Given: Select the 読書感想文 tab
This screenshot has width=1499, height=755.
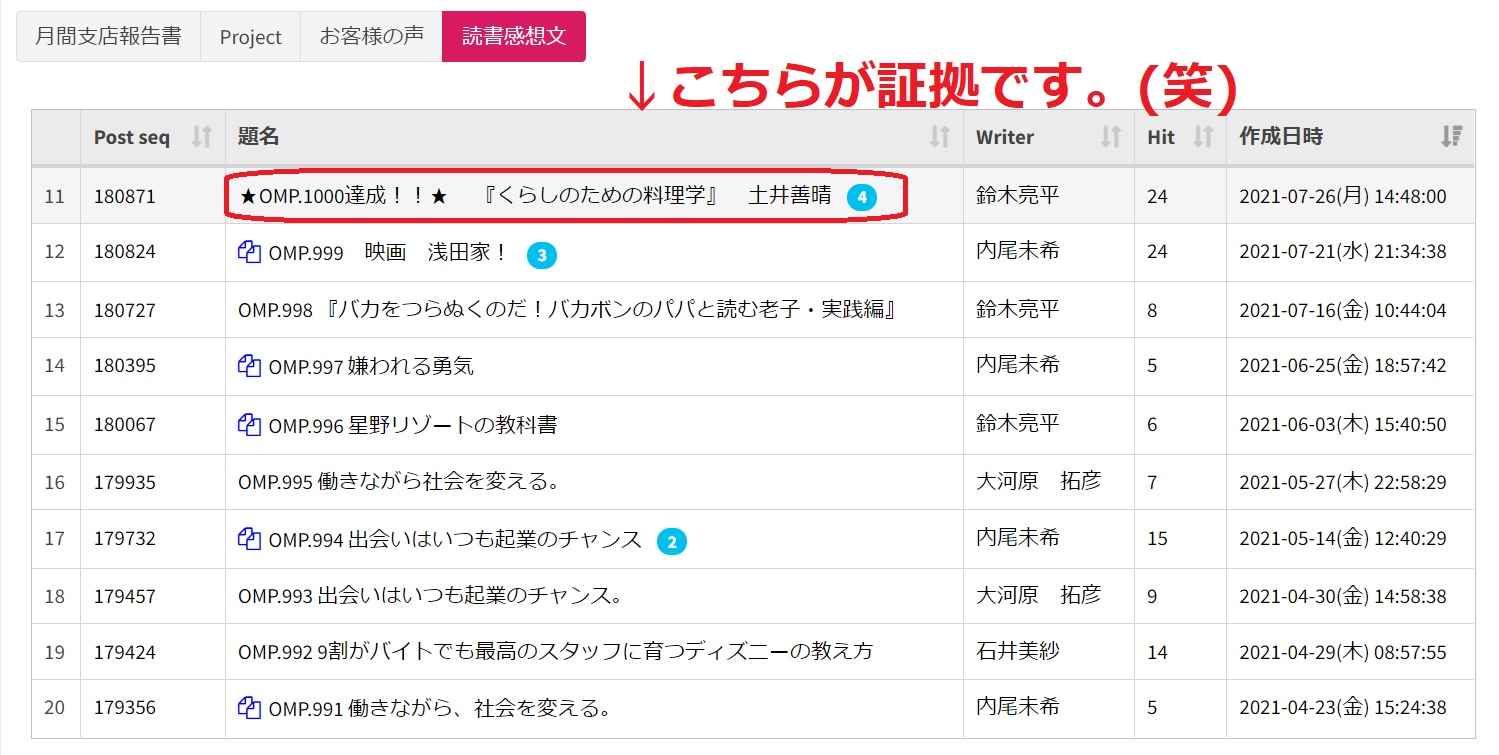Looking at the screenshot, I should pos(514,37).
